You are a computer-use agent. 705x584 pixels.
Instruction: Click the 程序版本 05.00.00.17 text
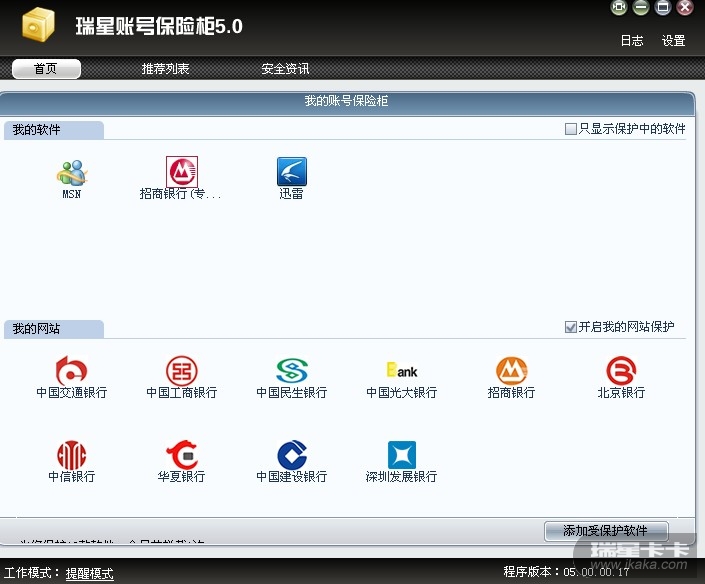pos(567,572)
